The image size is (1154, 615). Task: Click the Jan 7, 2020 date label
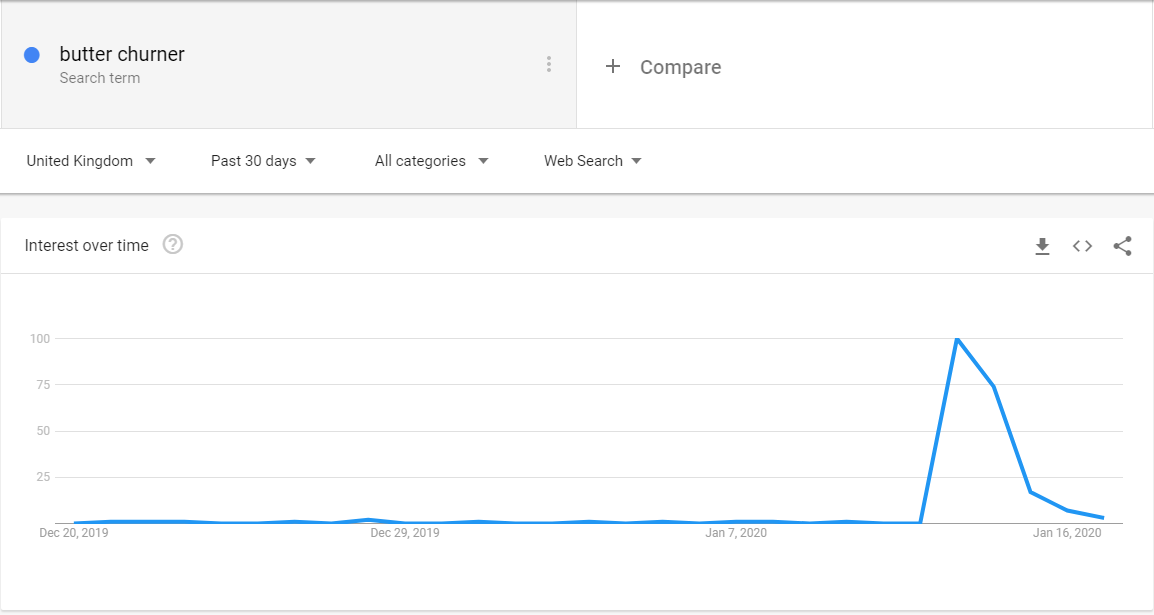(736, 533)
